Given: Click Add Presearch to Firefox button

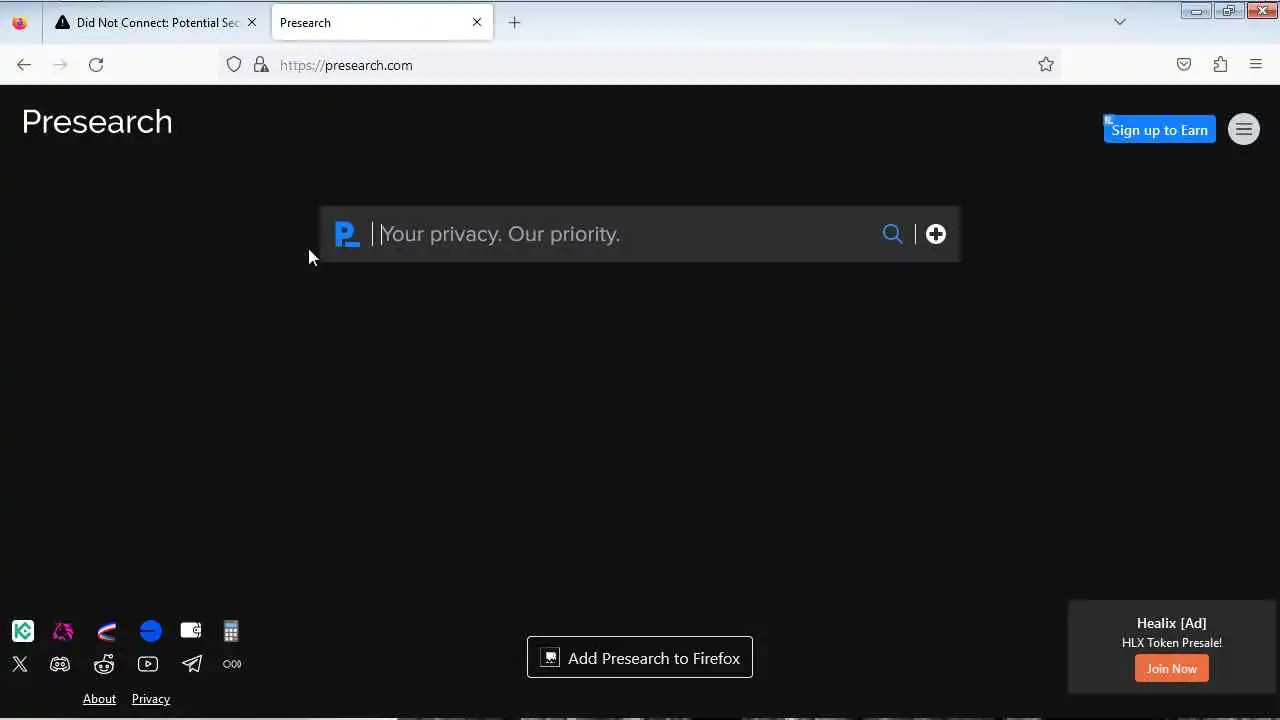Looking at the screenshot, I should [640, 658].
